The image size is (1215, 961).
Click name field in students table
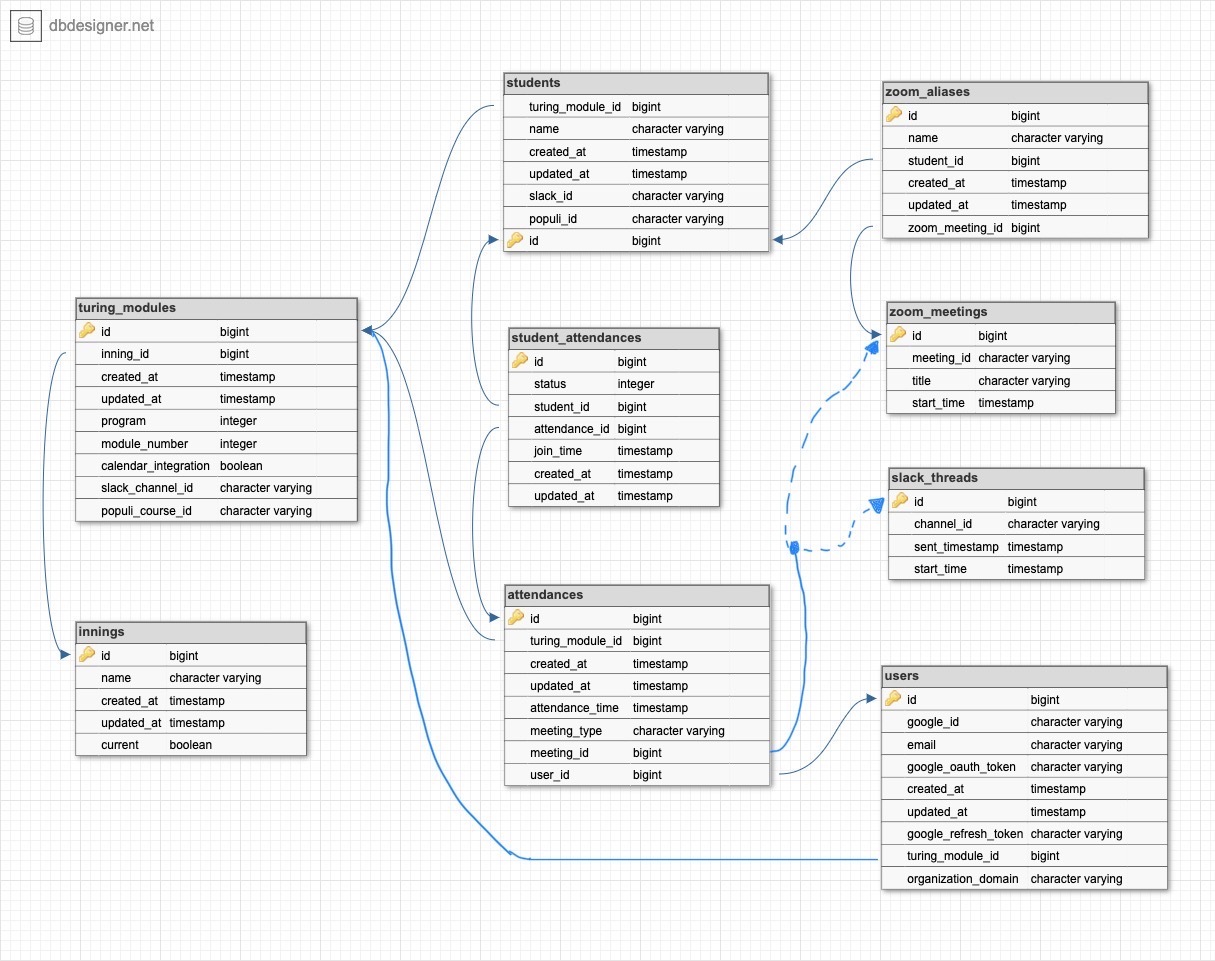636,128
